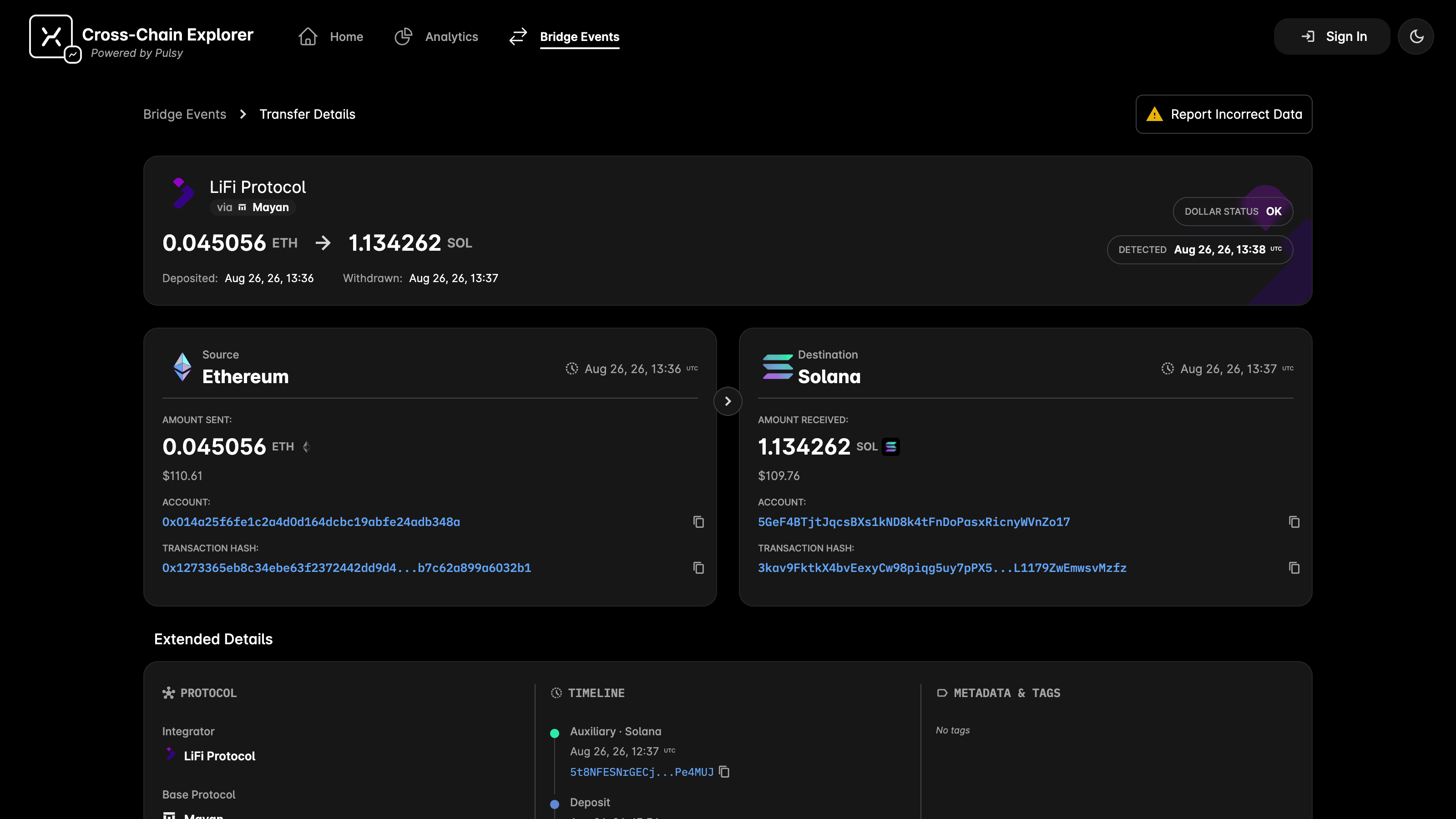Open the Solana account address link
Screen dimensions: 1456x819
pos(914,522)
